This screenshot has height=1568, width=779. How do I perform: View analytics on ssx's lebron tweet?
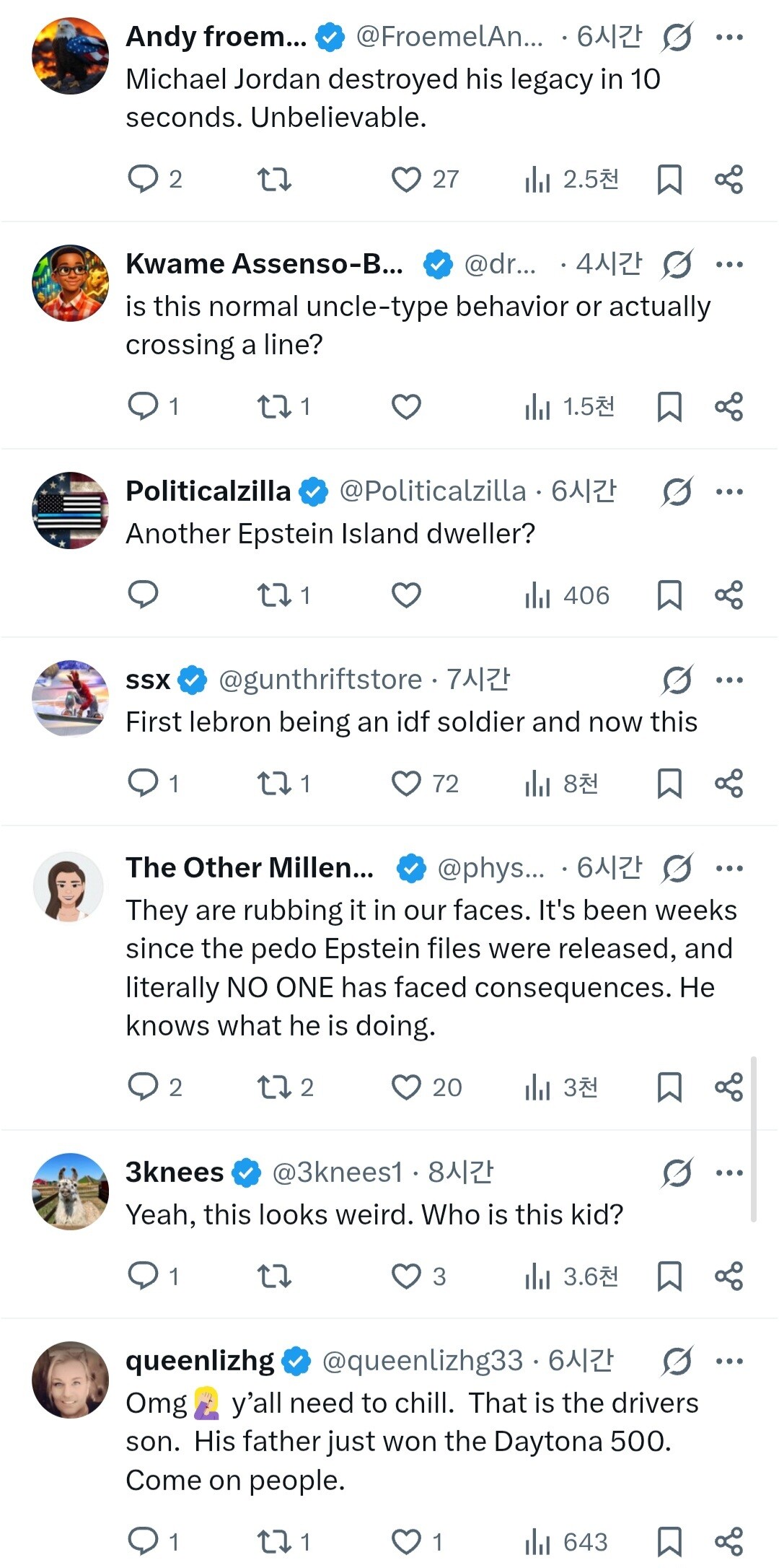[x=537, y=784]
